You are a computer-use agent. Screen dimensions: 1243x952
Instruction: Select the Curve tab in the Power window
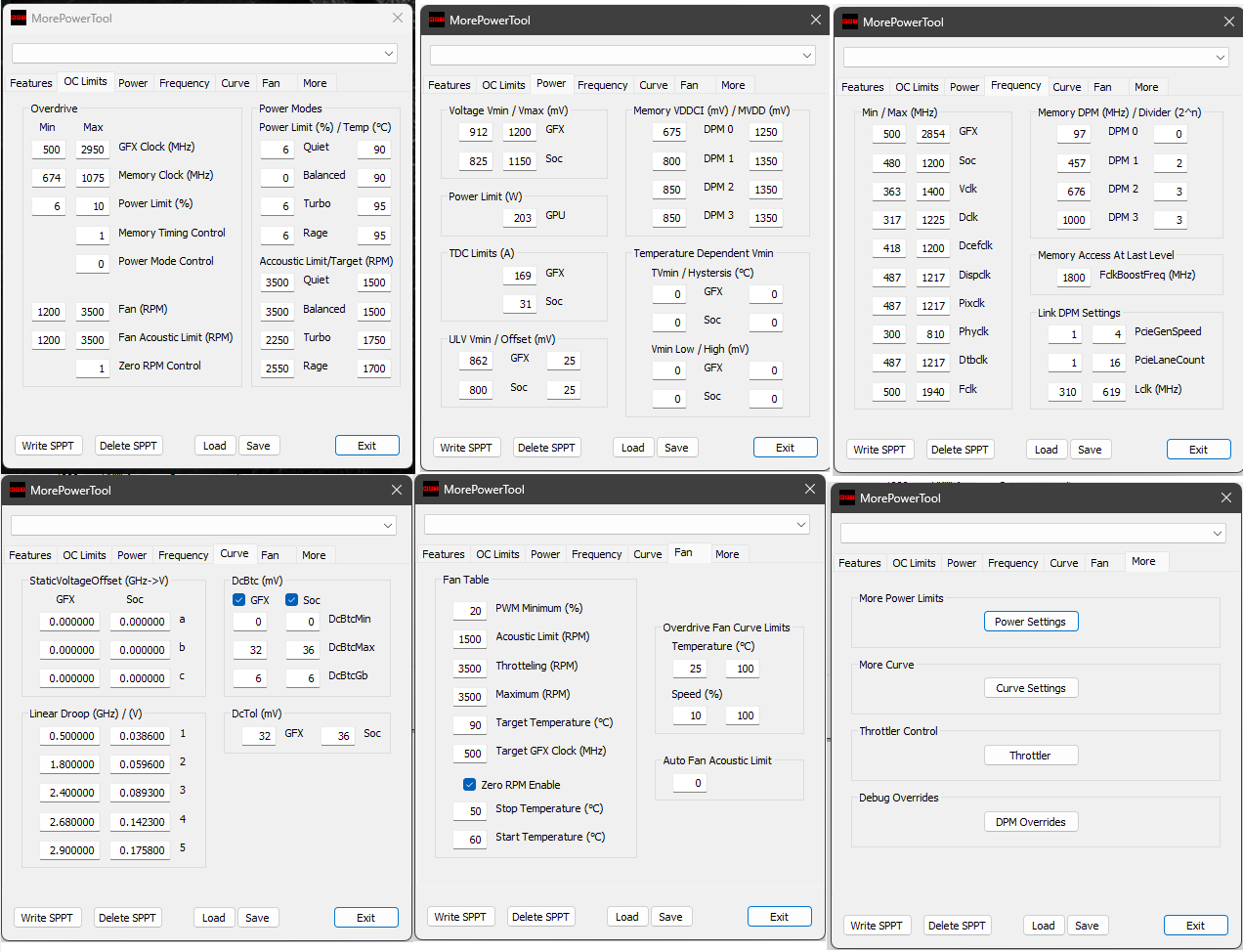[x=654, y=85]
